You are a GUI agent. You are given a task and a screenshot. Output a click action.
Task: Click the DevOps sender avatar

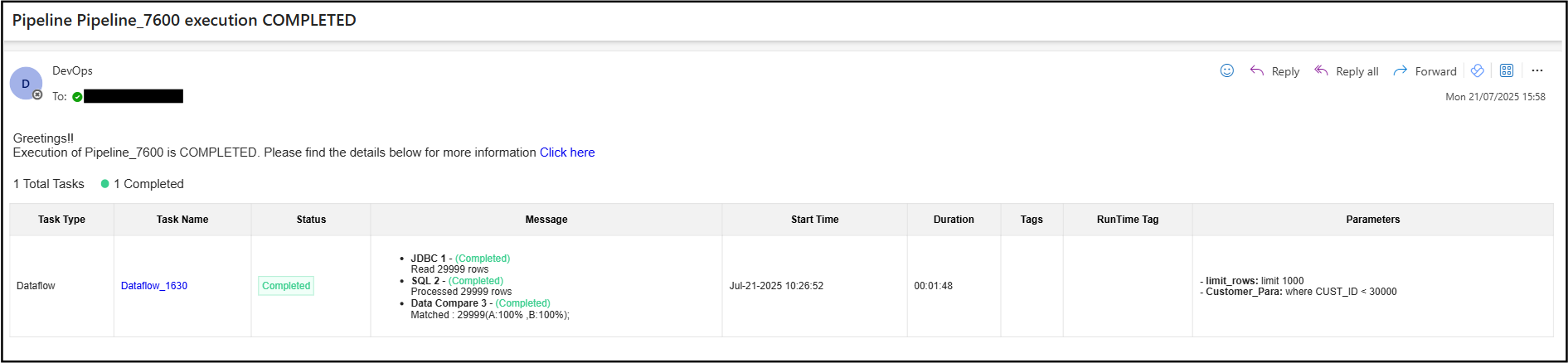(26, 84)
